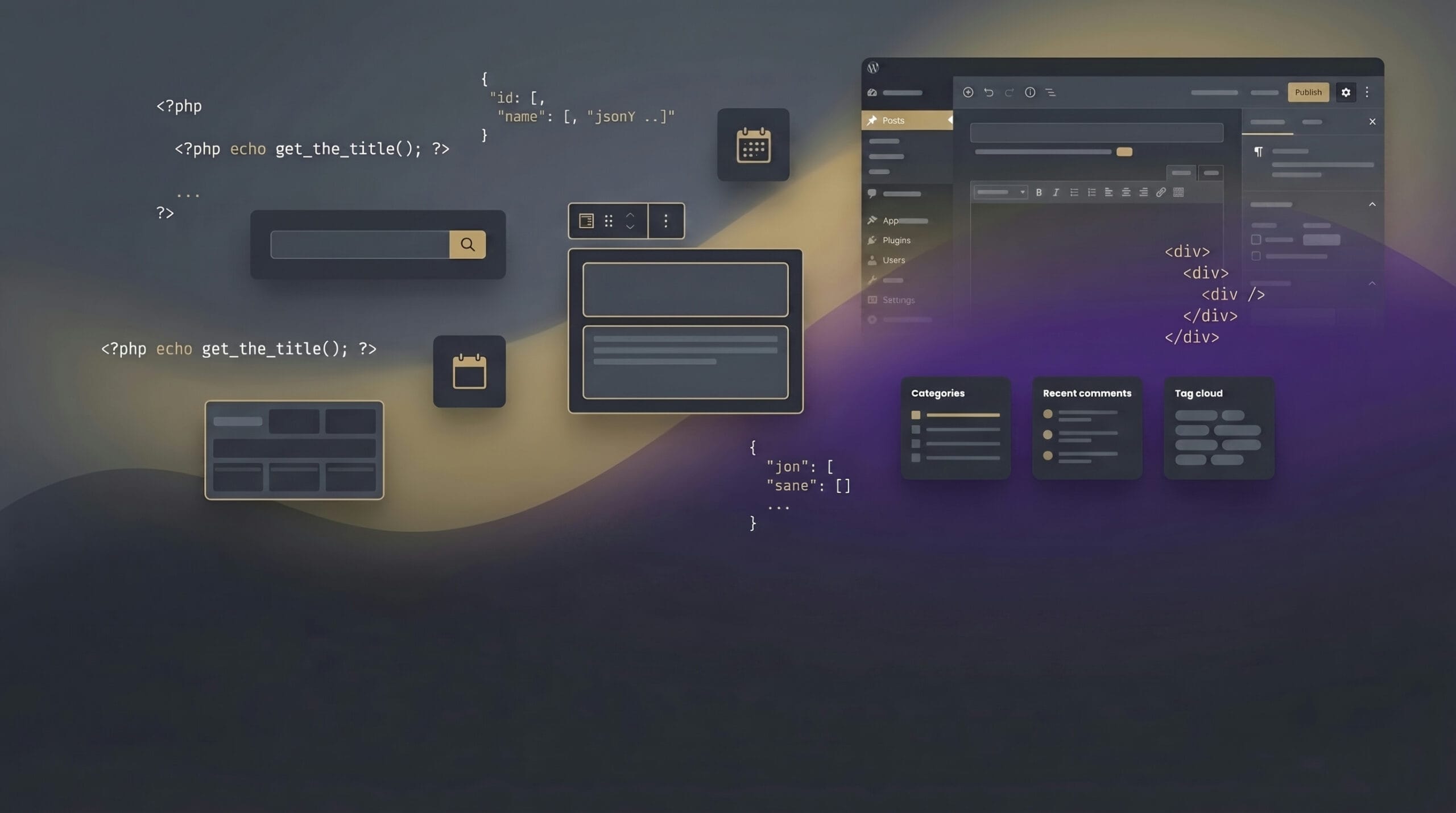1456x813 pixels.
Task: Insert a numbered list
Action: click(1091, 192)
